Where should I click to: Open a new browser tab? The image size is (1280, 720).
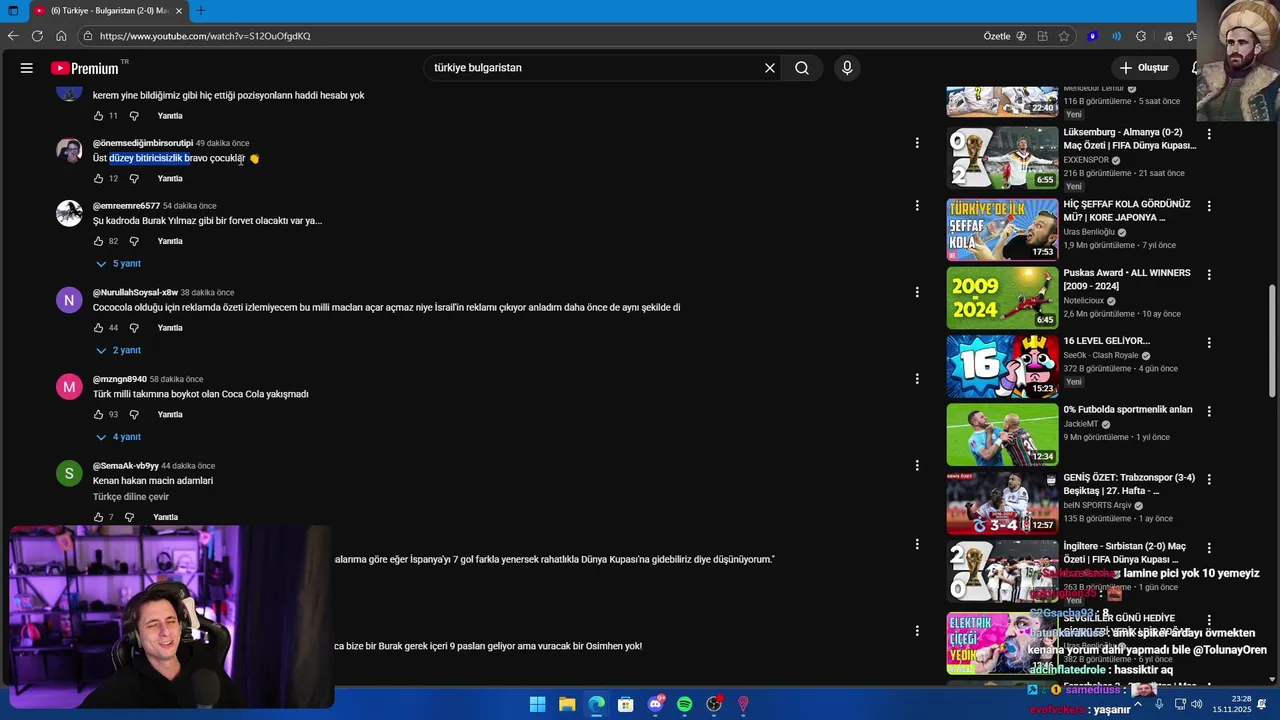pyautogui.click(x=201, y=10)
